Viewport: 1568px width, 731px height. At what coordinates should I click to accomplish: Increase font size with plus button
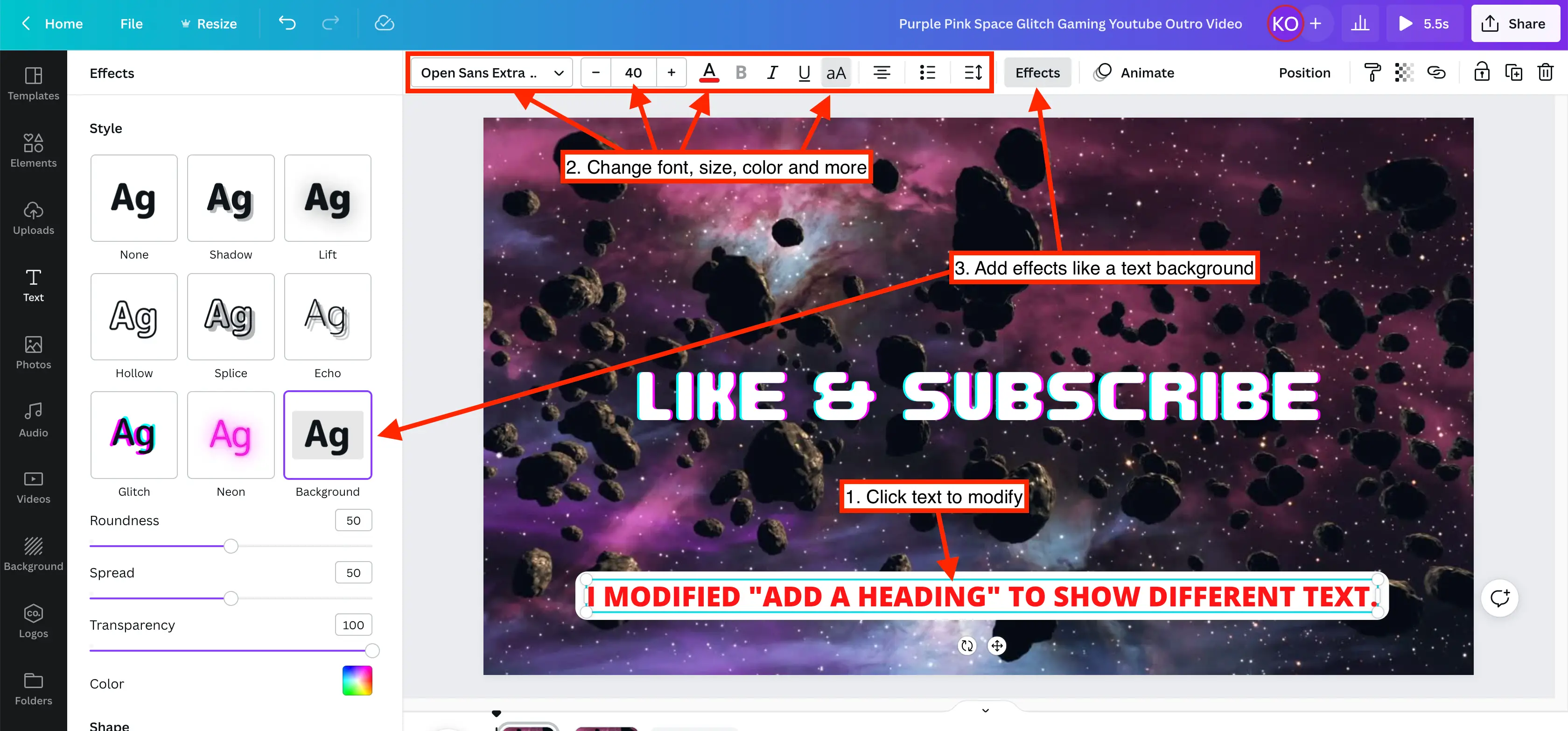671,72
